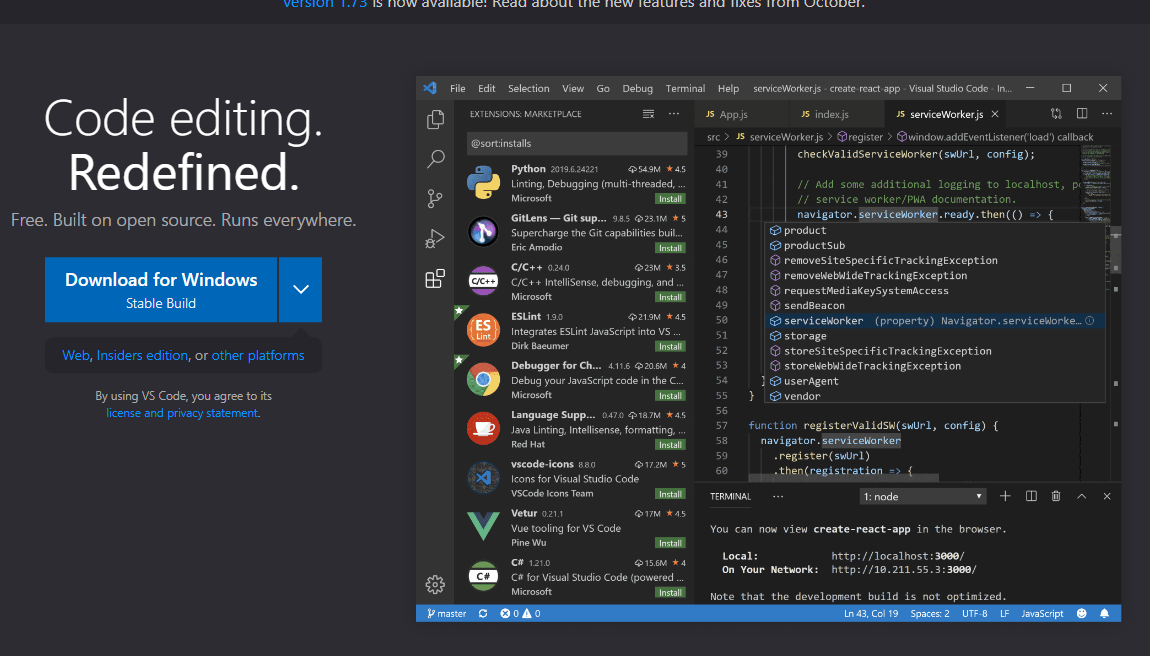Open the Go menu

(603, 88)
